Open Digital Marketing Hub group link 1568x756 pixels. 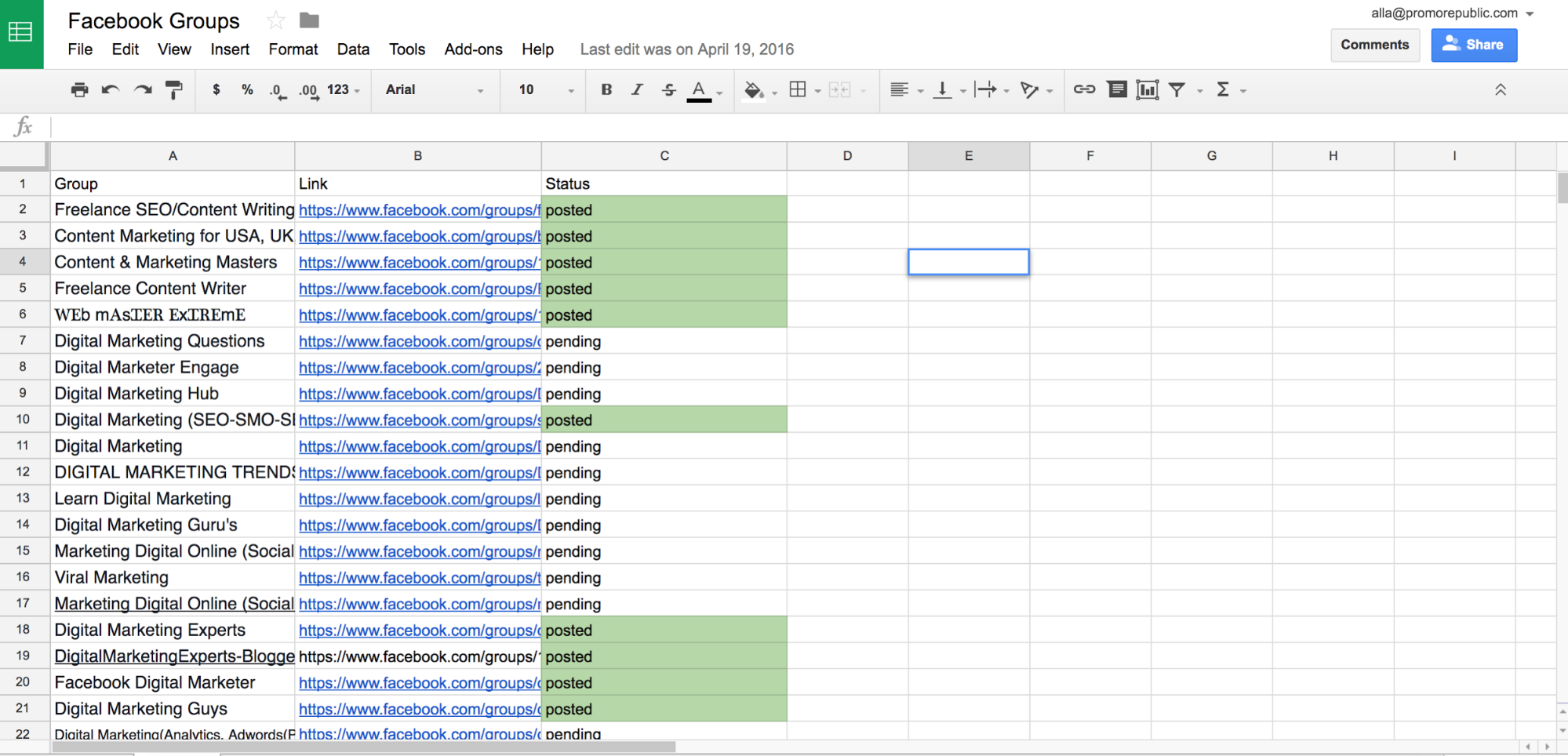tap(420, 394)
